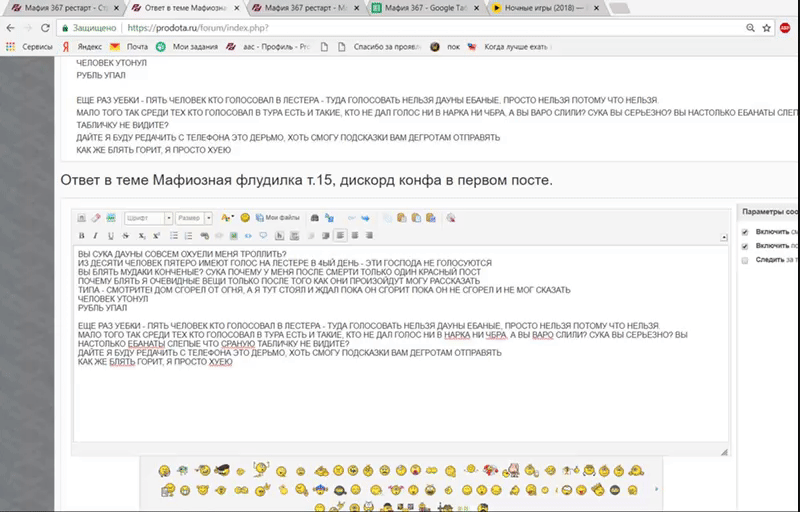Image resolution: width=800 pixels, height=512 pixels.
Task: Insert a code block
Action: (x=248, y=236)
